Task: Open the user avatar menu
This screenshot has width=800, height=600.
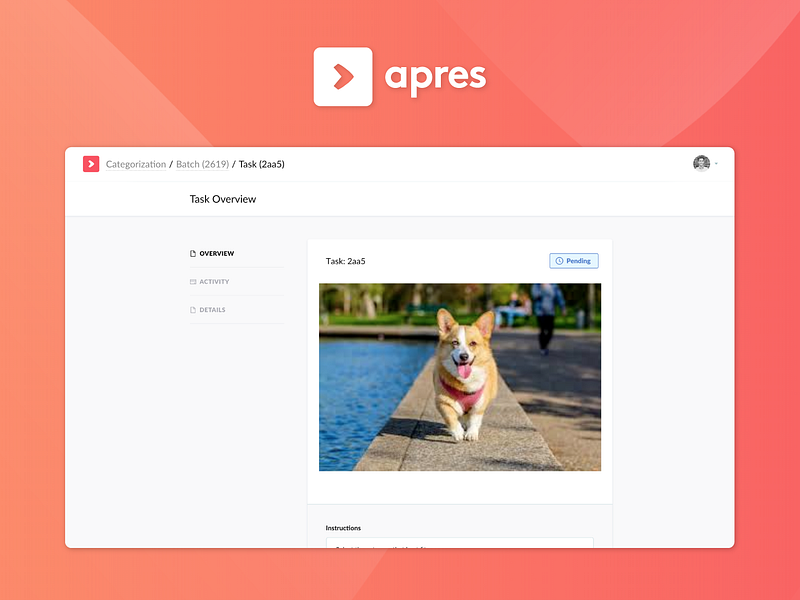Action: (x=702, y=163)
